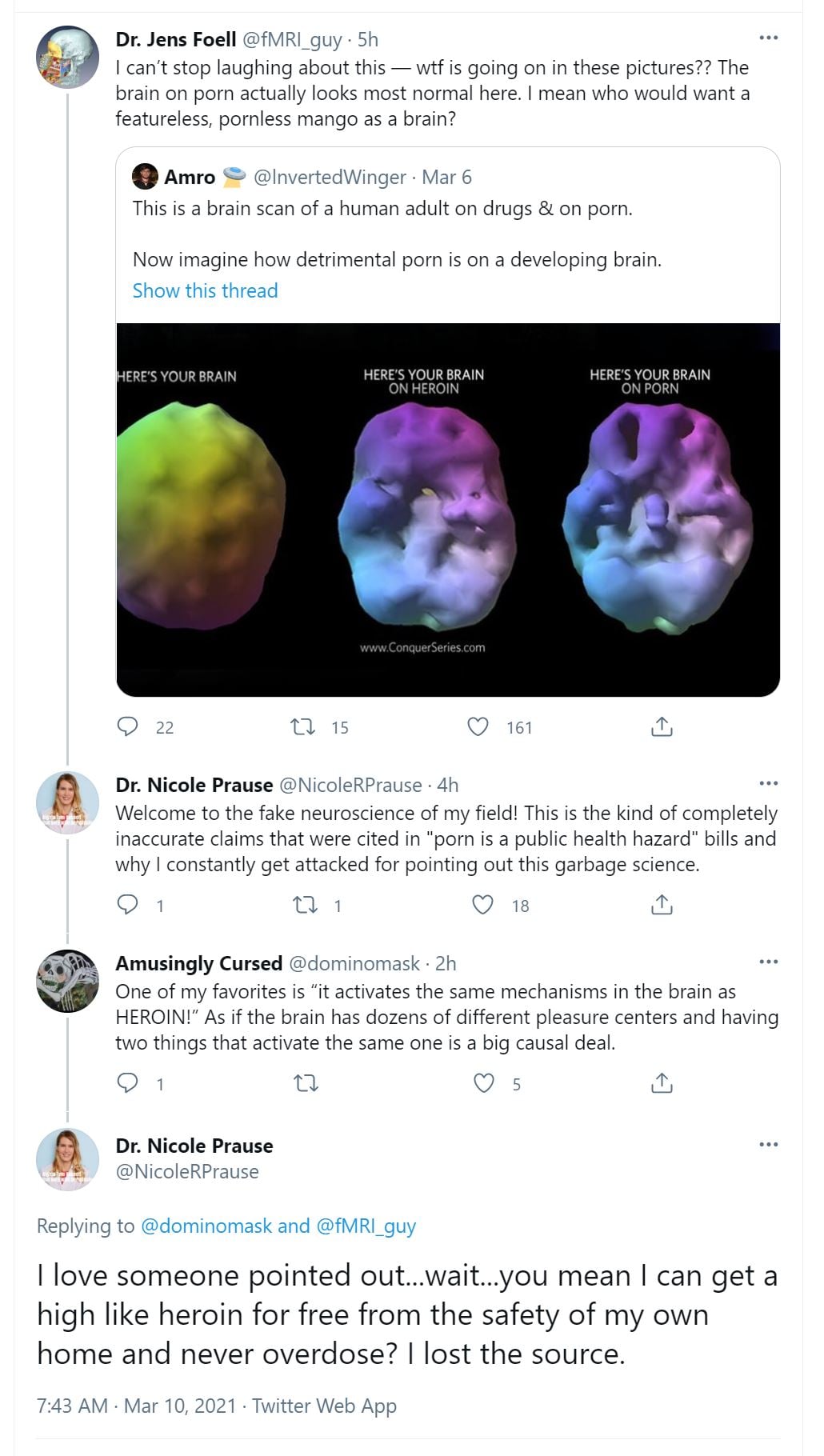Open more options on Amusingly Cursed's tweet
824x1456 pixels.
(x=768, y=962)
